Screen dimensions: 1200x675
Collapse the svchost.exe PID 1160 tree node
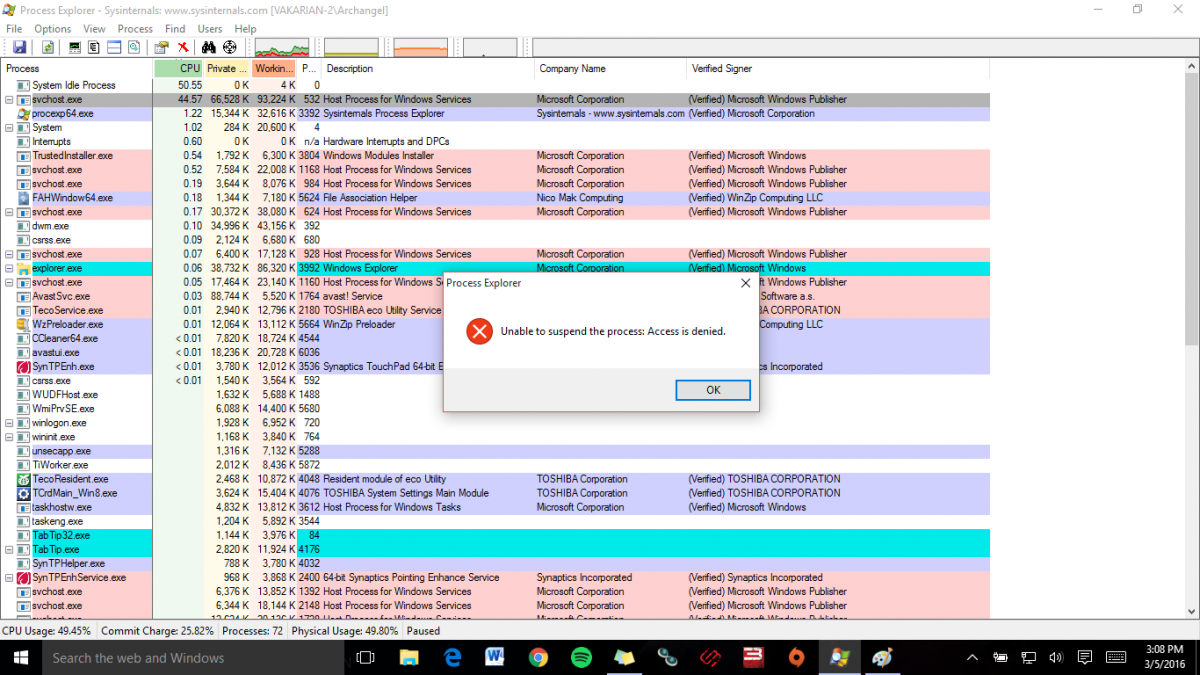[9, 282]
